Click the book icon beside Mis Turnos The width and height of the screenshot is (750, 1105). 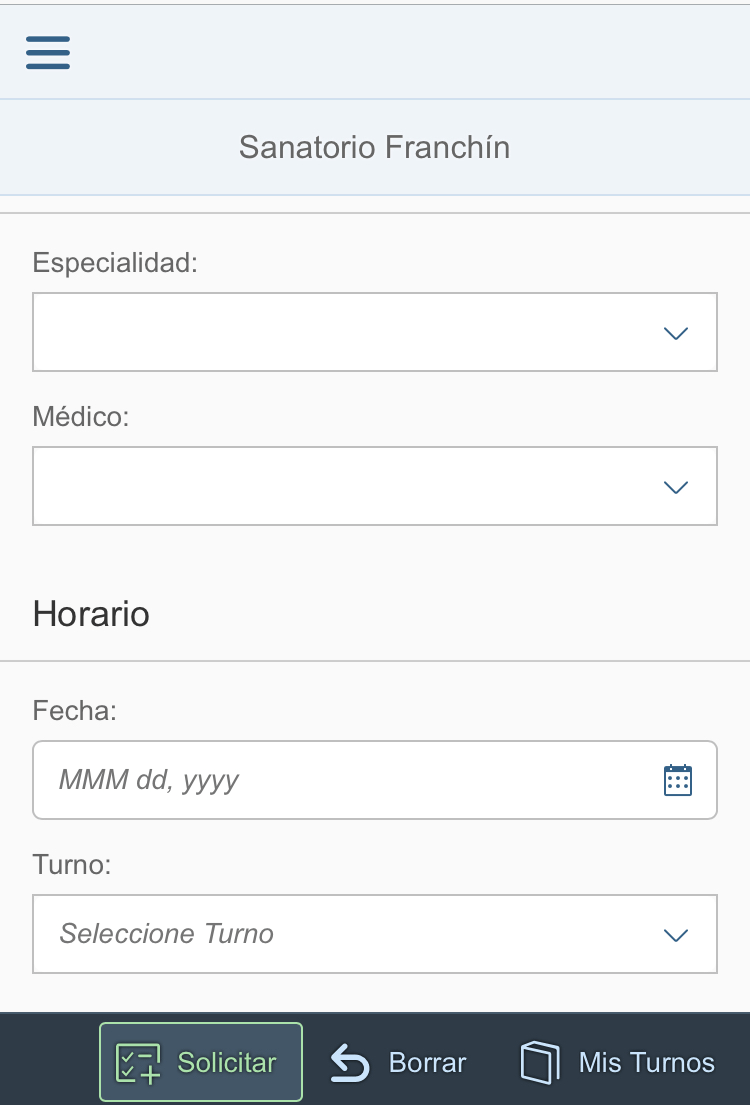(540, 1063)
